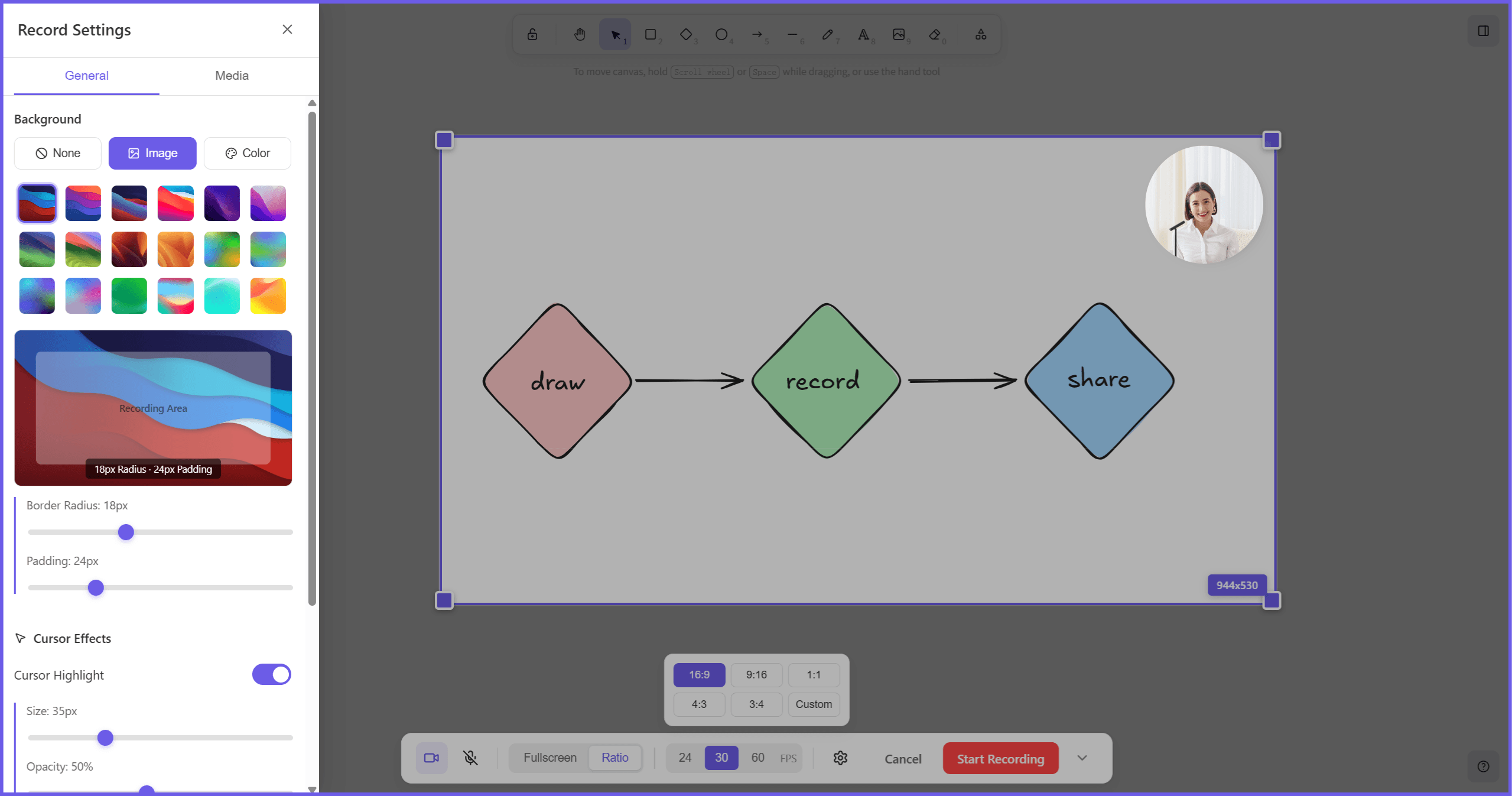This screenshot has height=796, width=1512.
Task: Click the lock canvas icon
Action: (x=532, y=35)
